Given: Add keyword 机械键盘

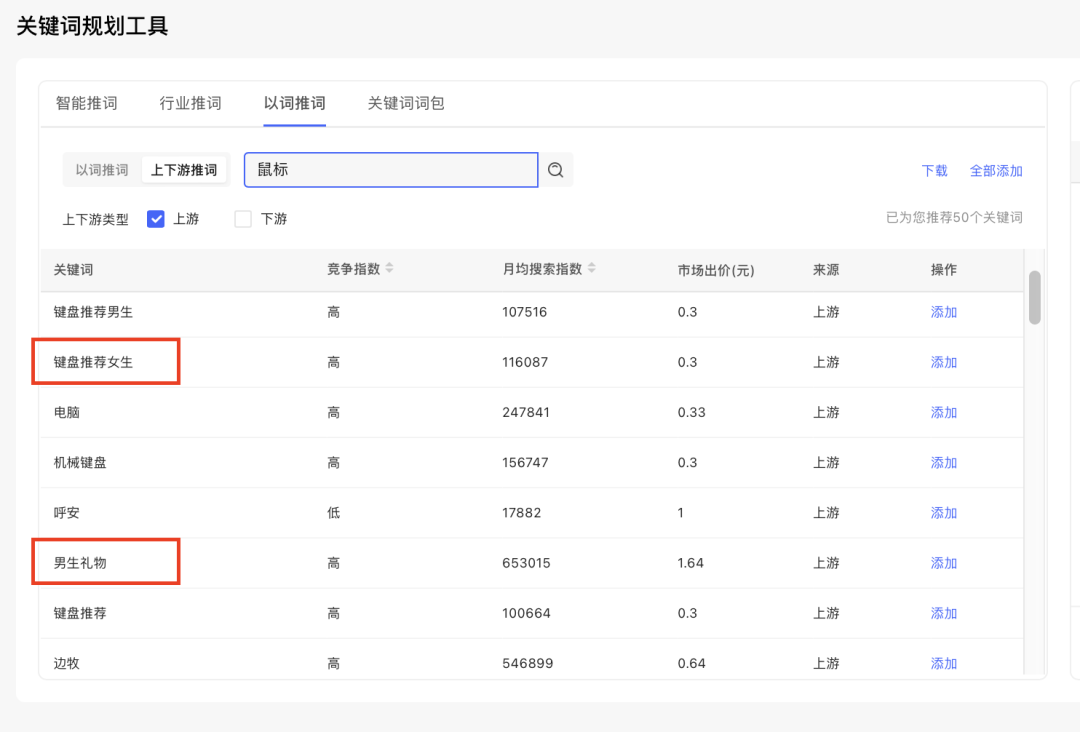Looking at the screenshot, I should click(x=944, y=463).
